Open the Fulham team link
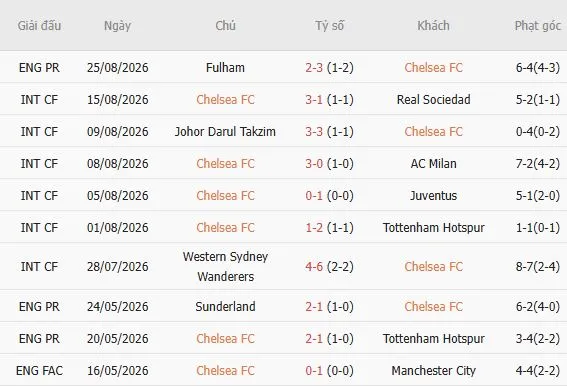This screenshot has height=386, width=567. pos(225,68)
